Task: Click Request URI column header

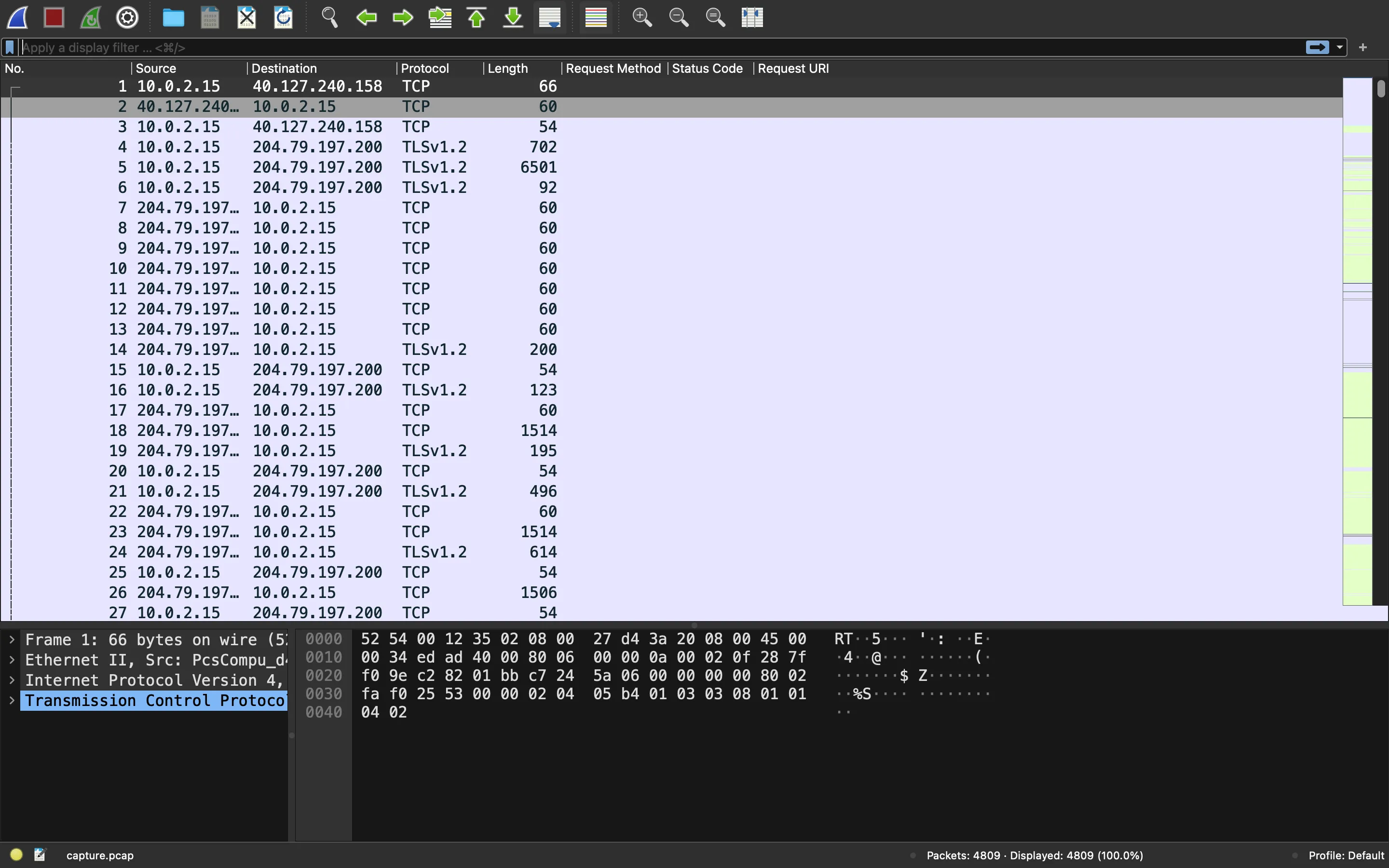Action: pos(793,68)
